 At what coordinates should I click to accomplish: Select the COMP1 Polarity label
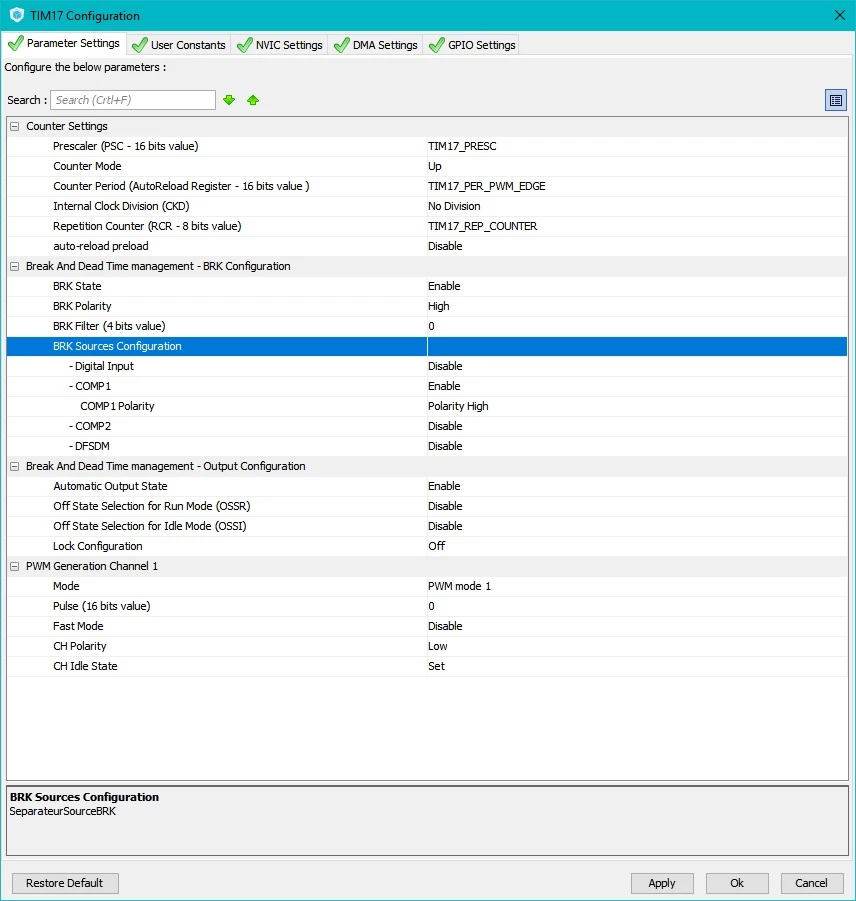tap(117, 406)
